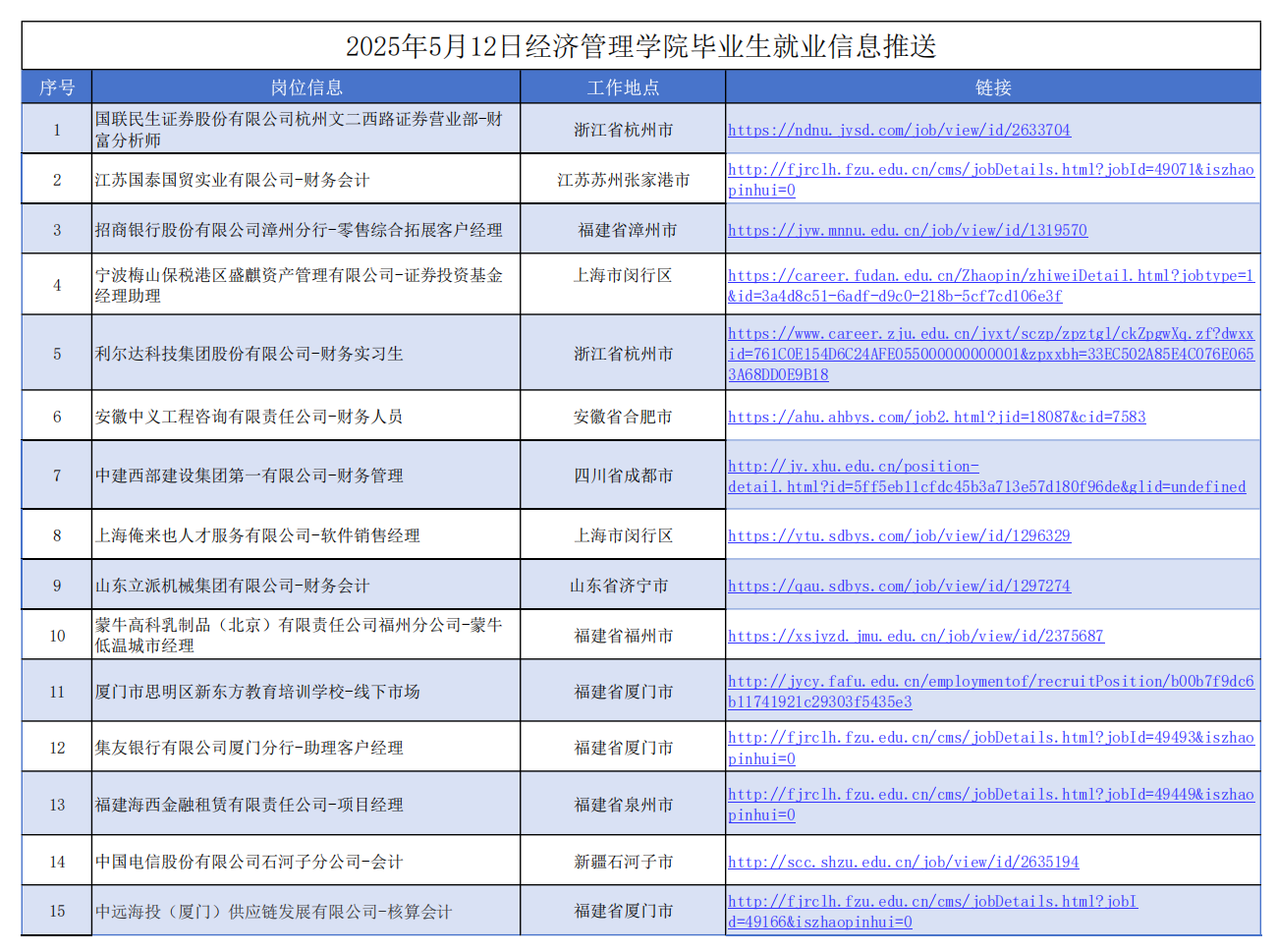Image resolution: width=1277 pixels, height=952 pixels.
Task: Select the 工作地点 column header
Action: tap(623, 87)
